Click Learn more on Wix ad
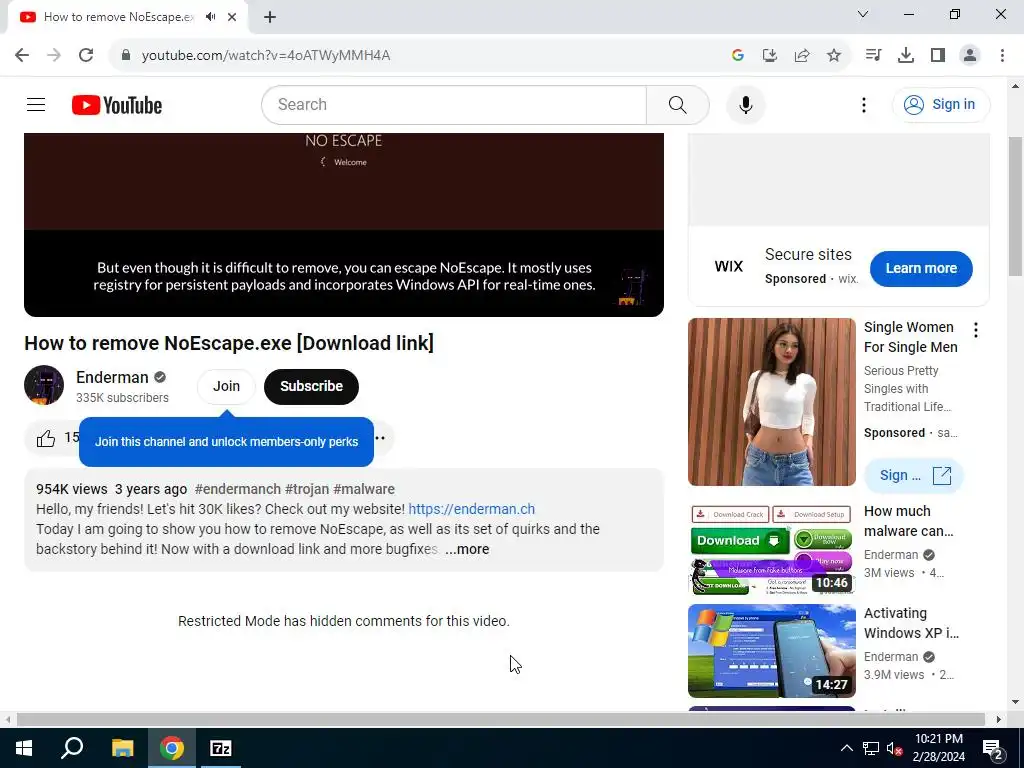Viewport: 1024px width, 768px height. (x=921, y=268)
